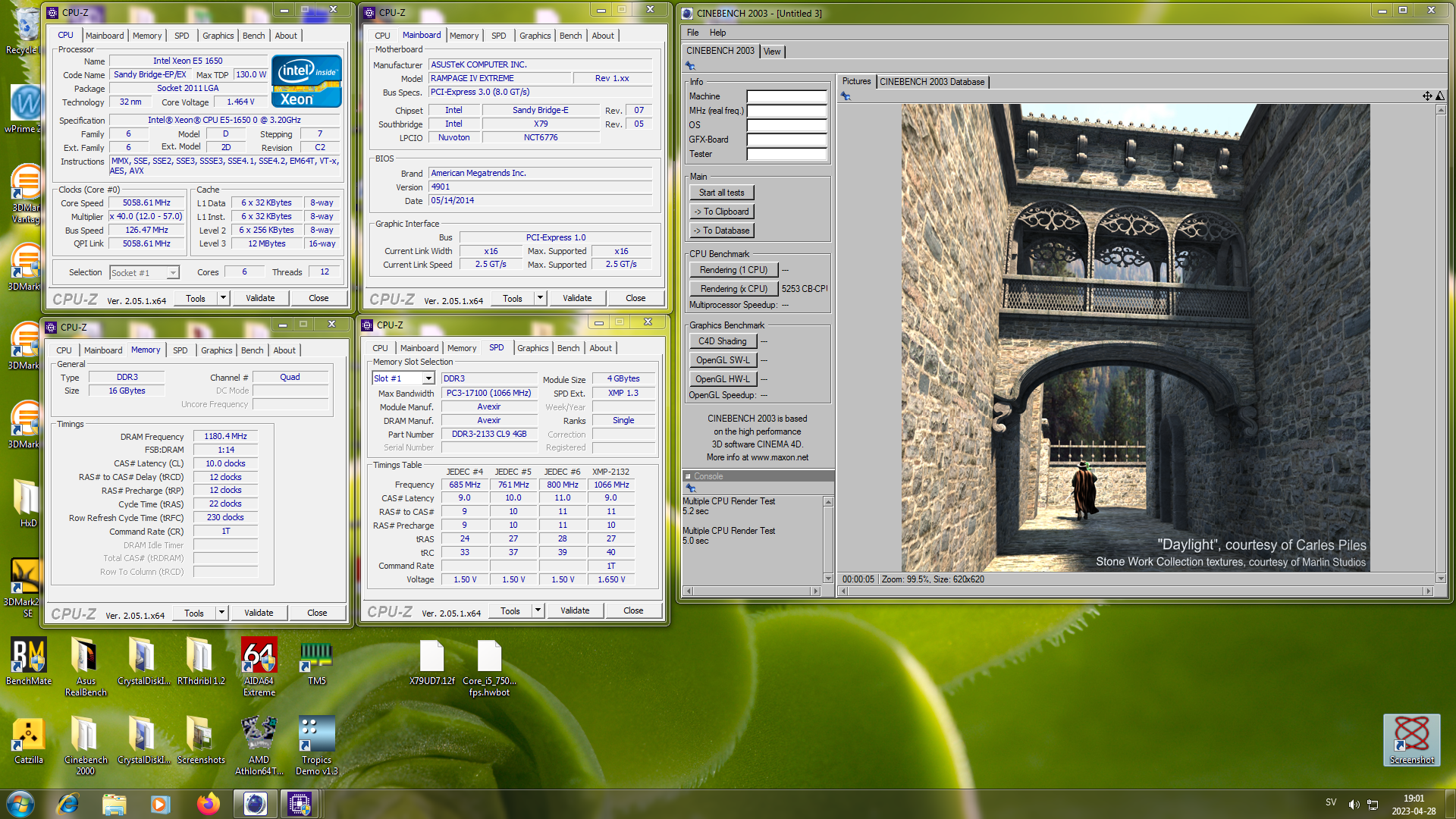Open Firefox from the taskbar
This screenshot has width=1456, height=819.
coord(208,803)
